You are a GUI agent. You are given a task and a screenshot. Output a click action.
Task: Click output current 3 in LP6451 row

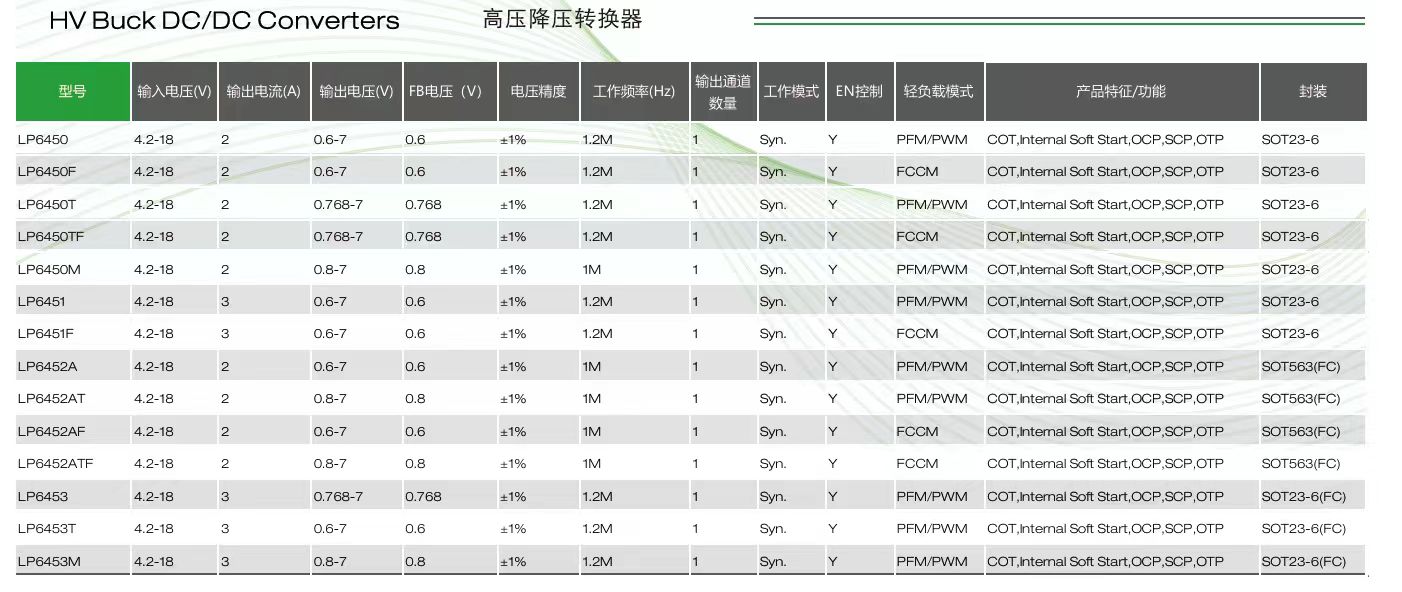[225, 302]
